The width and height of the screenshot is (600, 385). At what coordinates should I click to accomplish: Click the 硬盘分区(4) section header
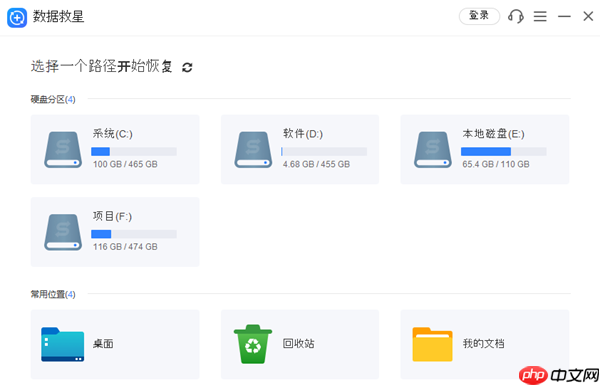(x=53, y=100)
